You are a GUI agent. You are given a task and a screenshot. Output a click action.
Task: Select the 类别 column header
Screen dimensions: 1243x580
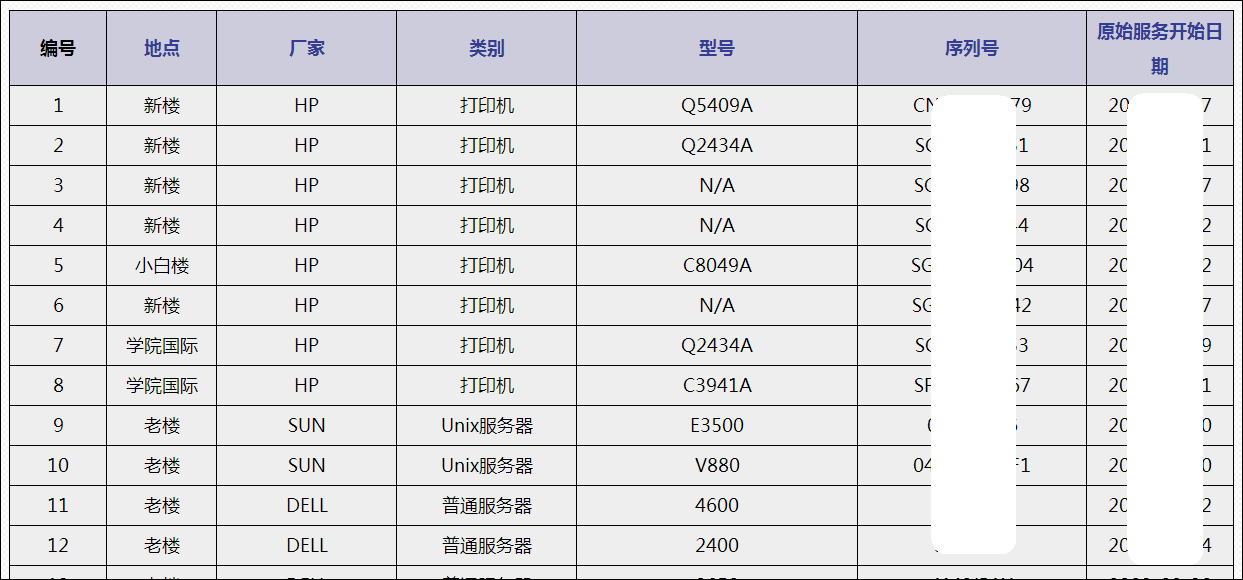point(487,48)
